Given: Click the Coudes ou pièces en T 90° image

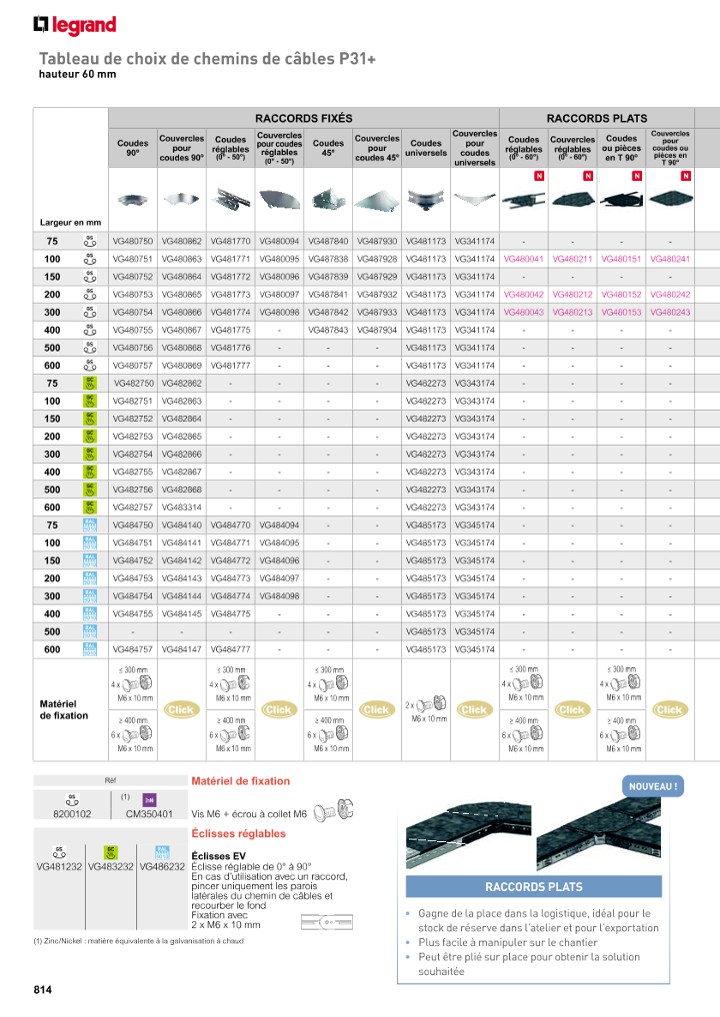Looking at the screenshot, I should [x=621, y=198].
